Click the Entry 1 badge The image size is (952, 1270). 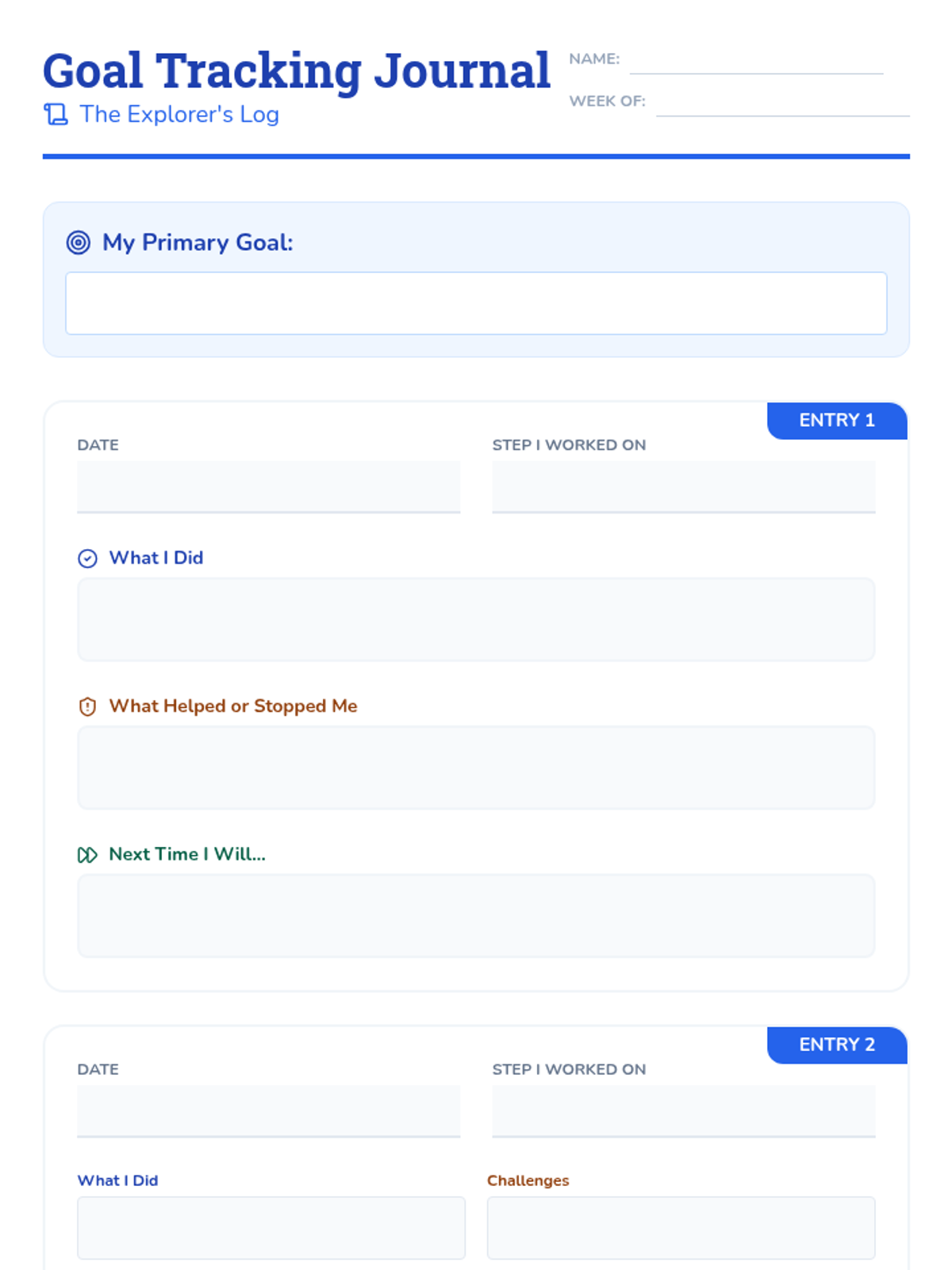point(836,421)
